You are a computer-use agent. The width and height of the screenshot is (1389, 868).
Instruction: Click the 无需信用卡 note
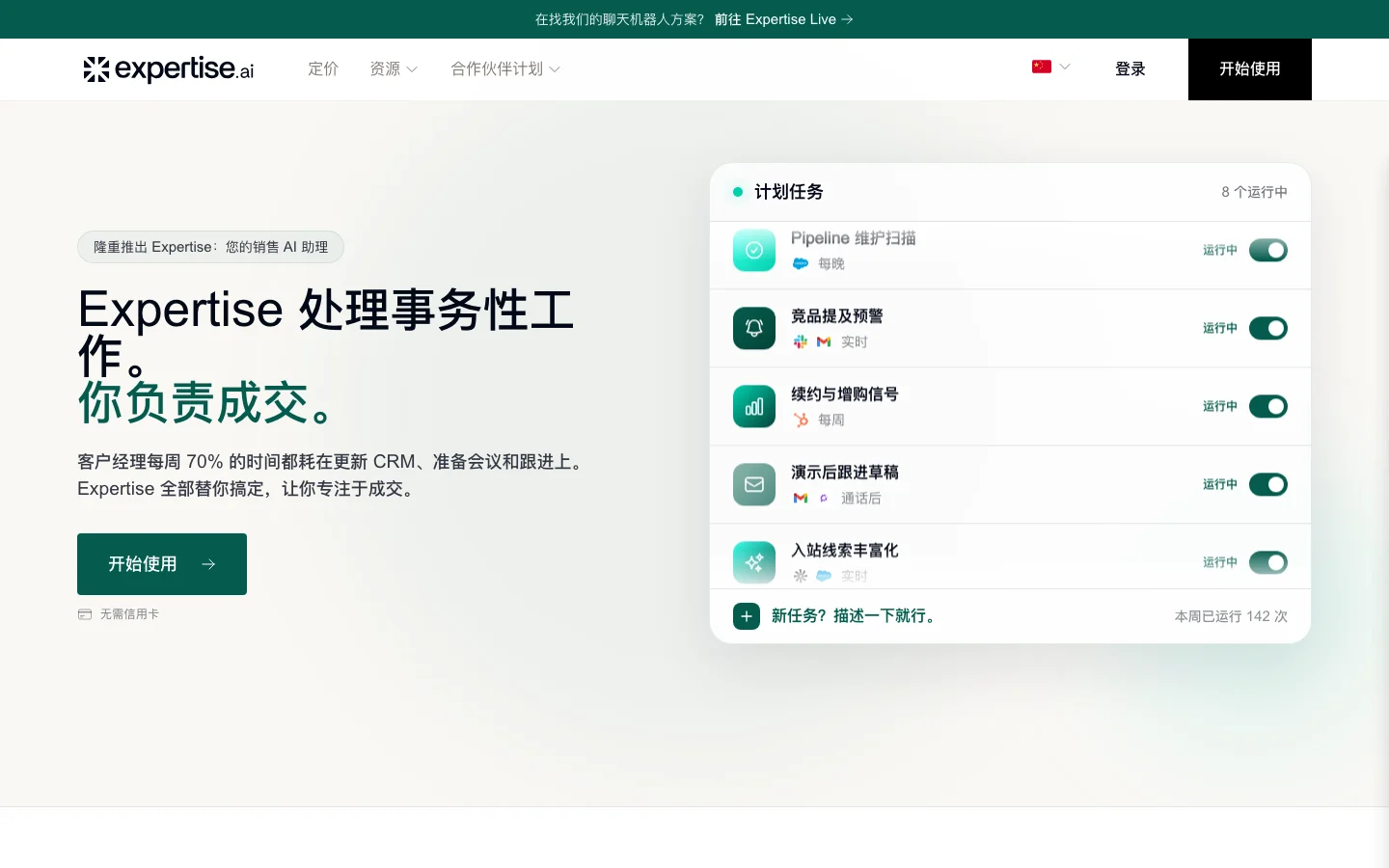point(129,614)
